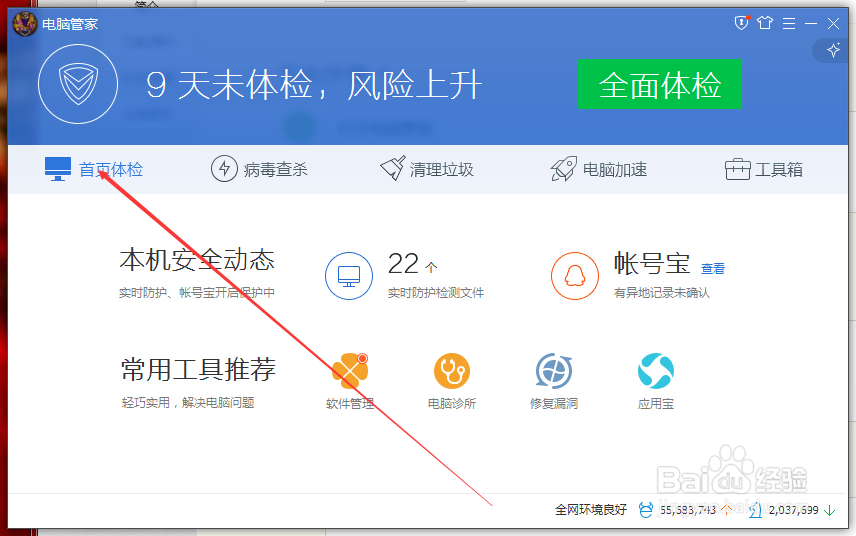Click the 查看 link beside 帐号宝
The width and height of the screenshot is (856, 536).
[713, 269]
